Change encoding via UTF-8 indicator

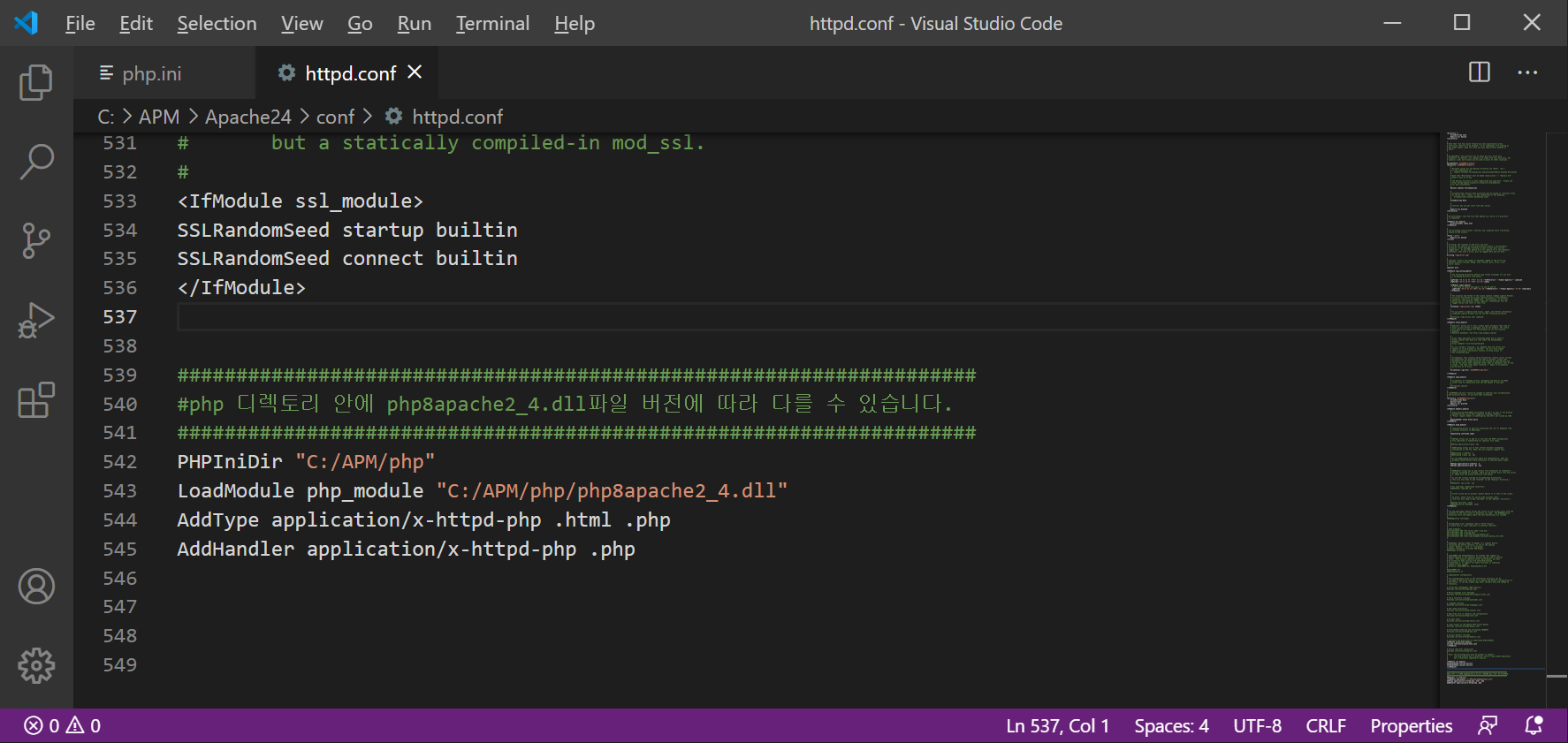(x=1257, y=725)
